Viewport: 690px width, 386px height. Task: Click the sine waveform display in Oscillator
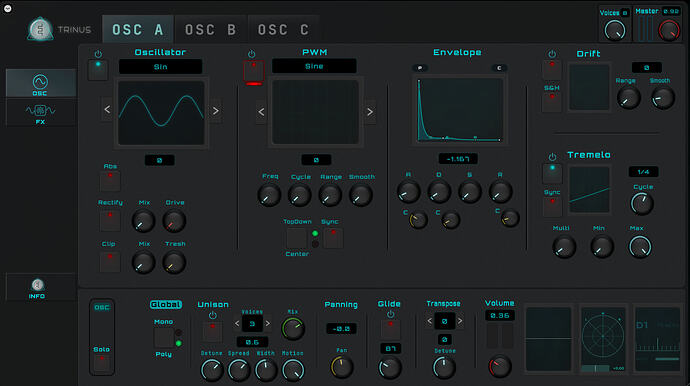[x=161, y=113]
